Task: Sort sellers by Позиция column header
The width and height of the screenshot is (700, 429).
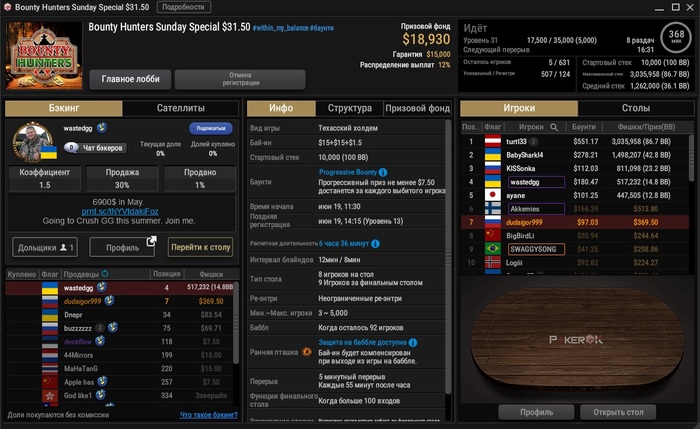Action: click(x=167, y=274)
